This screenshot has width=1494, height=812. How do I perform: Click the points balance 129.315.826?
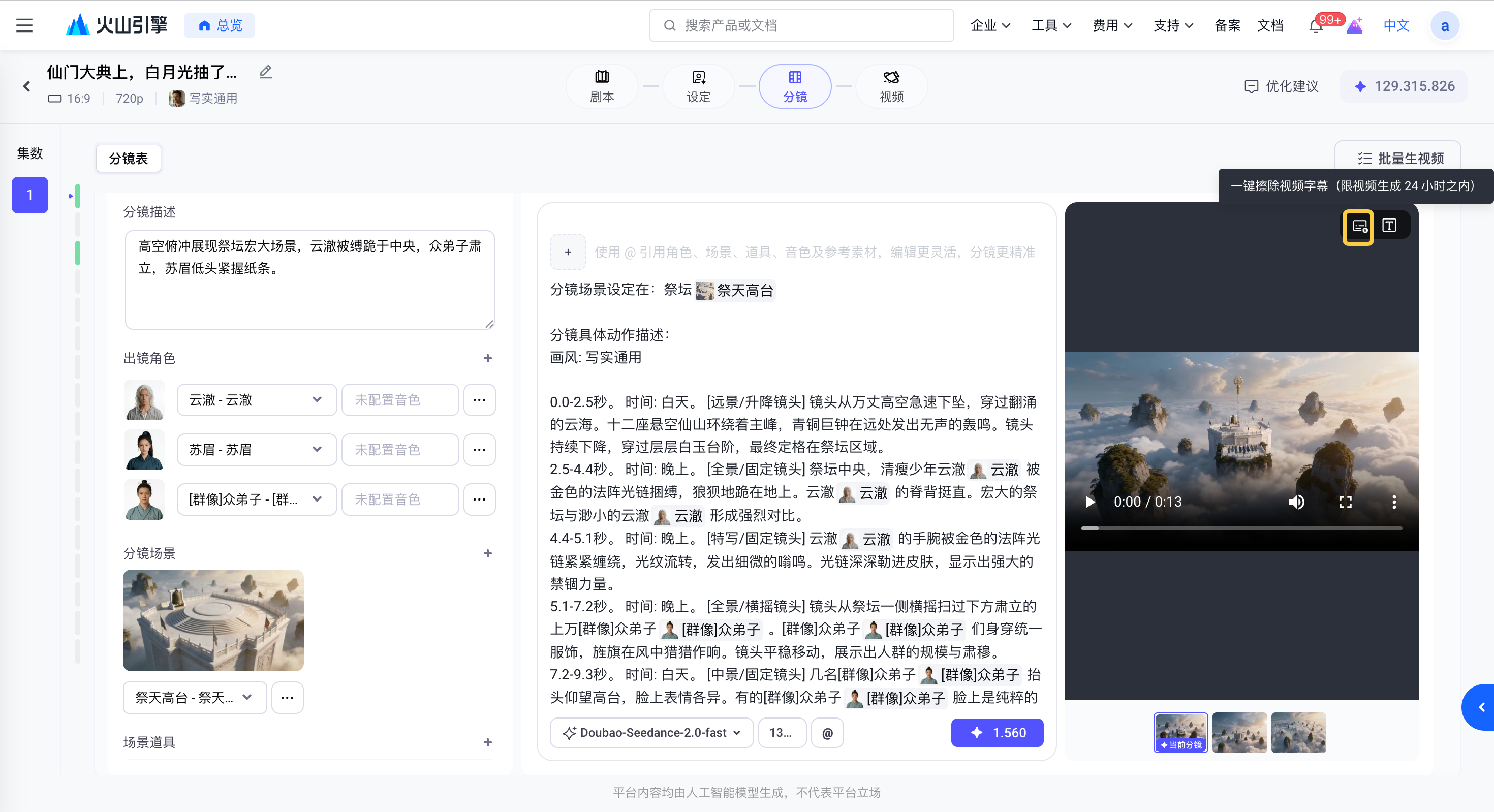point(1404,86)
